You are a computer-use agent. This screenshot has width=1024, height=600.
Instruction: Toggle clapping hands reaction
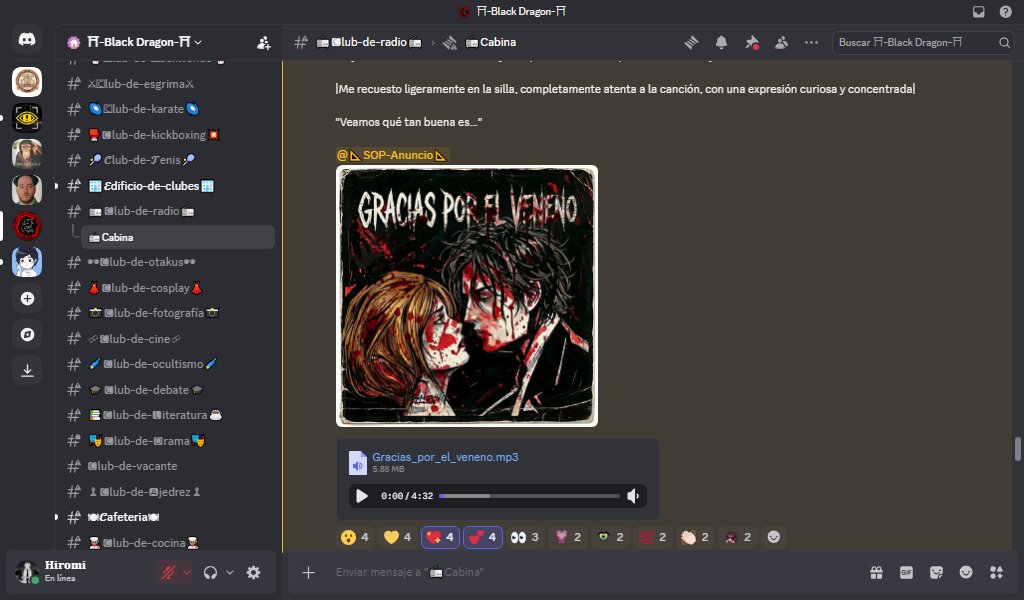point(695,537)
